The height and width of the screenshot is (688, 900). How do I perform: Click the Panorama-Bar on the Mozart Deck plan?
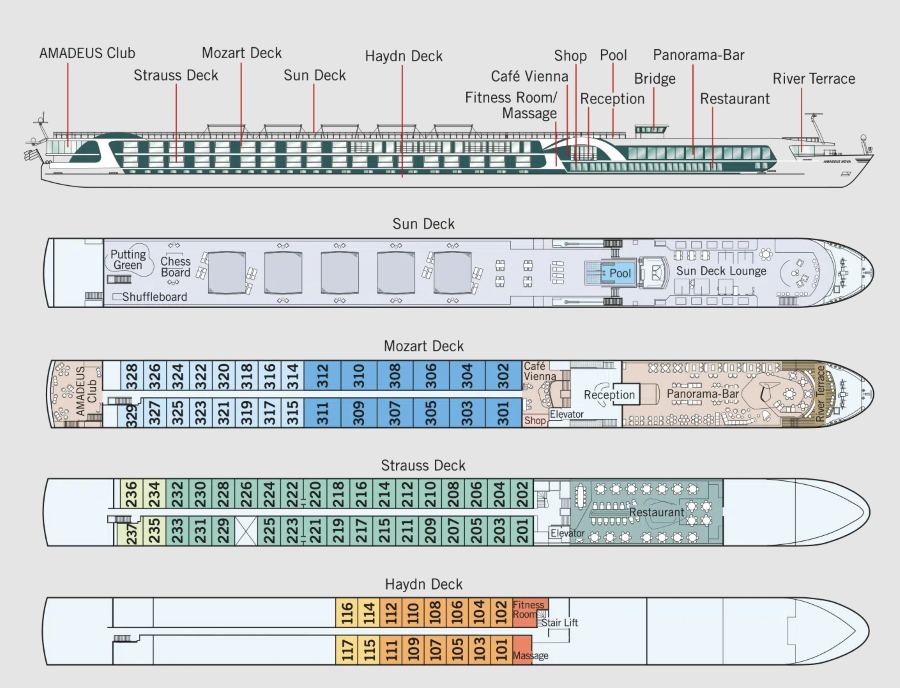click(x=703, y=394)
